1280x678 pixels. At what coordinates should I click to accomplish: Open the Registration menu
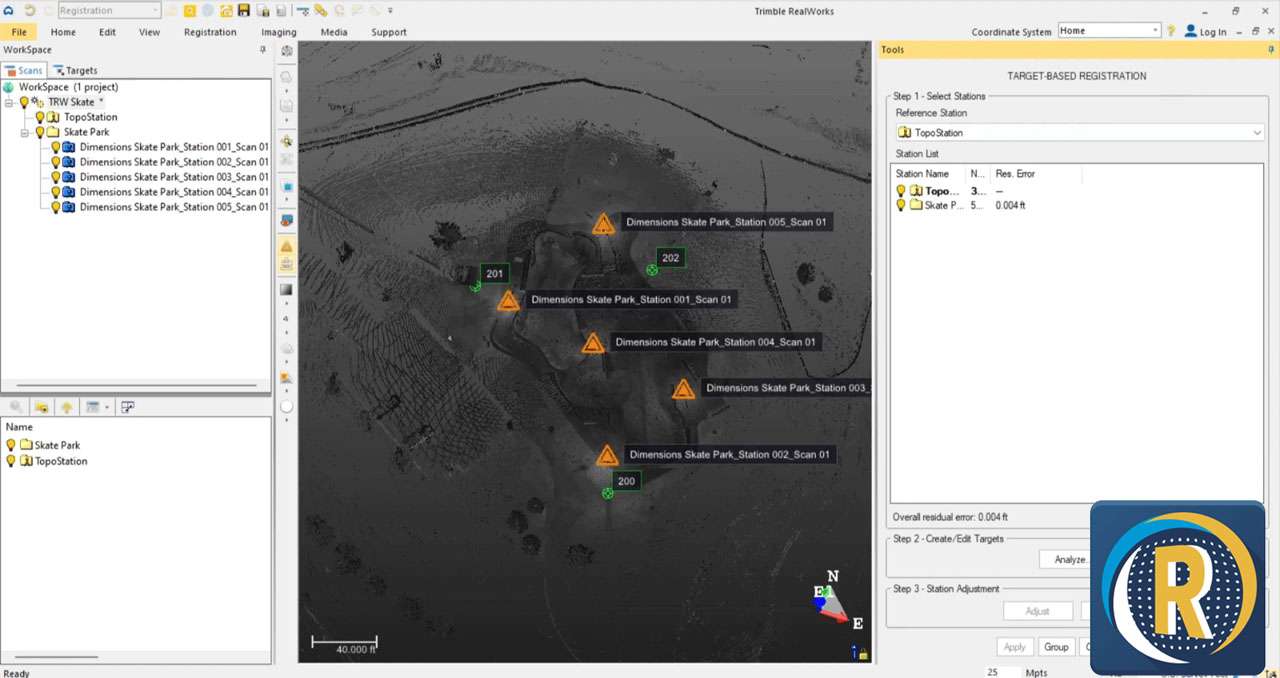coord(210,32)
